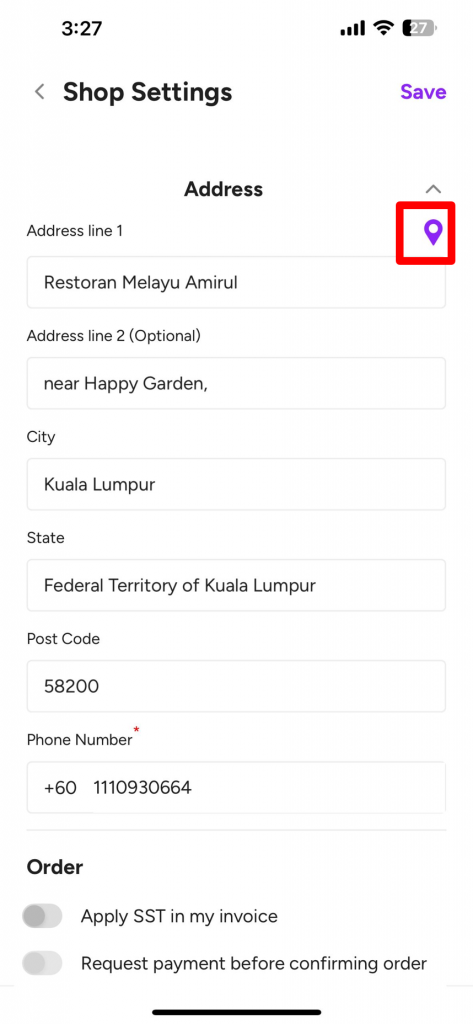Tap the Address section heading

point(223,189)
